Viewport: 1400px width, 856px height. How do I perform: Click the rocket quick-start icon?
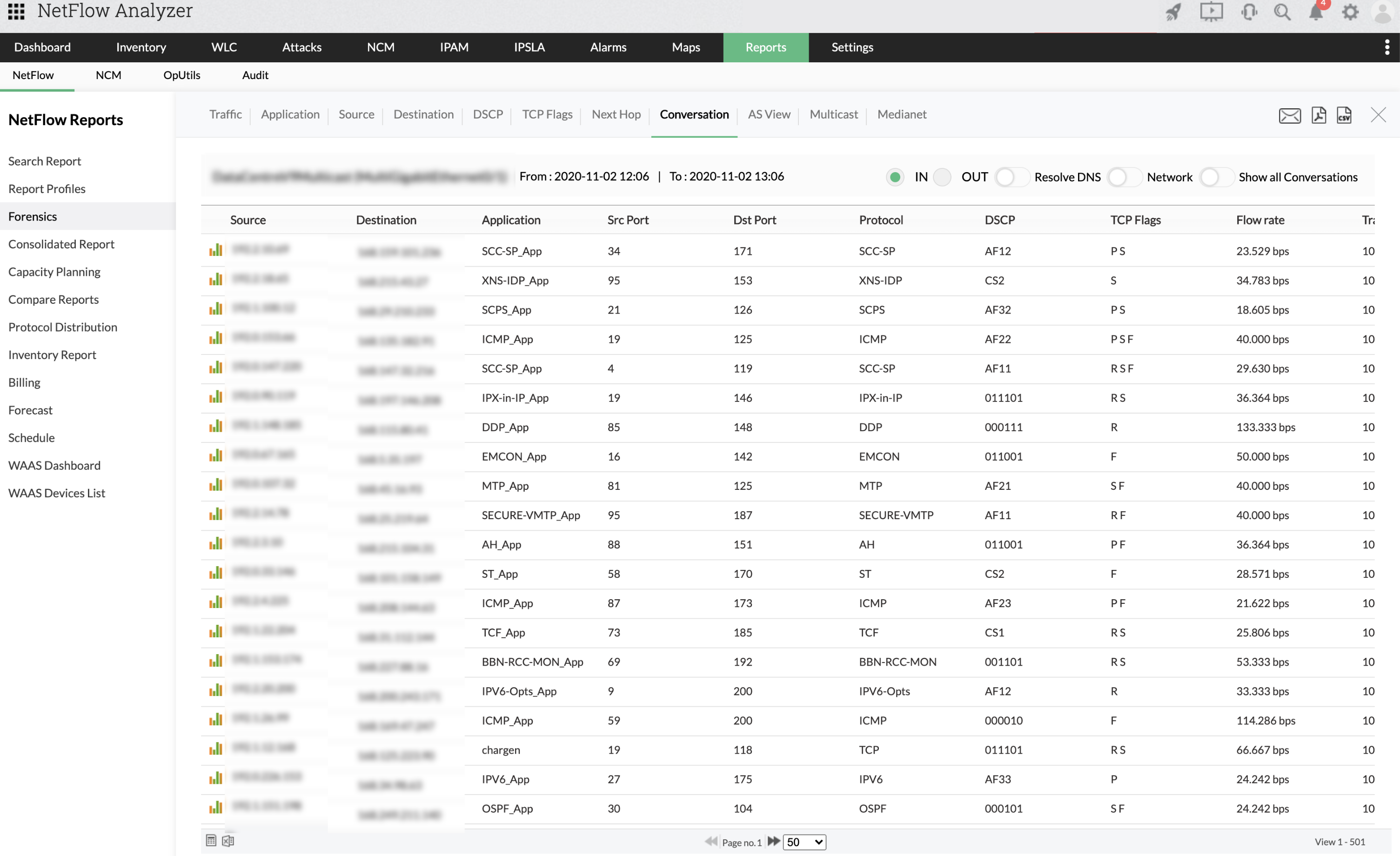(x=1173, y=13)
